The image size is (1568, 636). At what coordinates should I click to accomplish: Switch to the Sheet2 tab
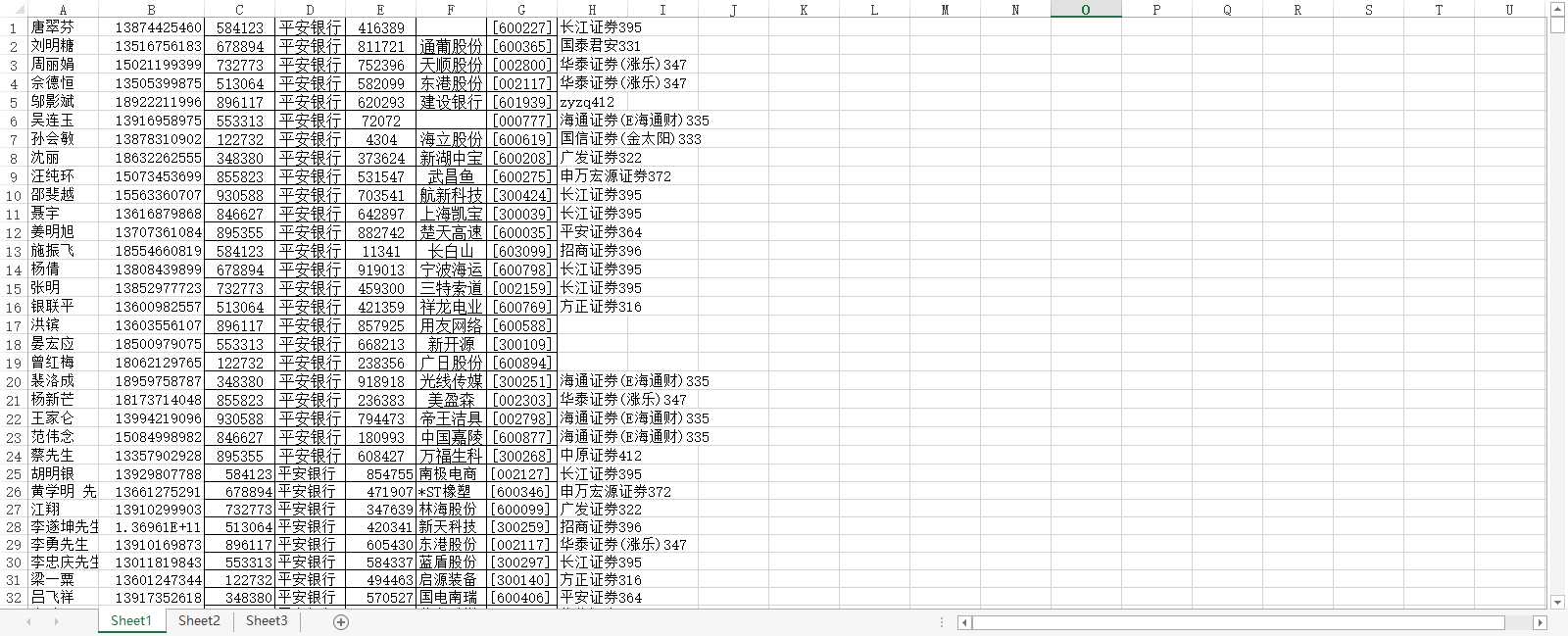(x=199, y=620)
